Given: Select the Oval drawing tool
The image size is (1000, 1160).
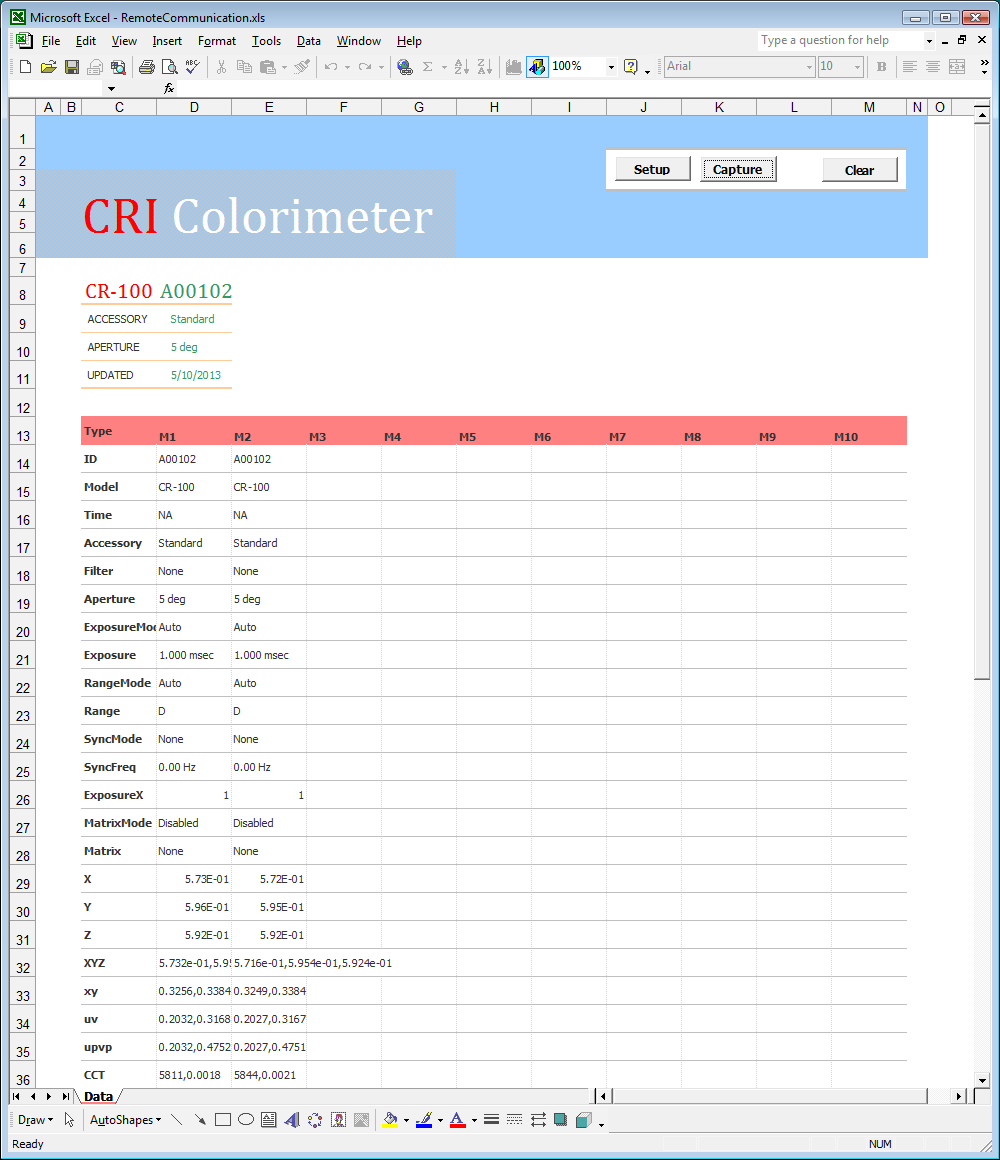Looking at the screenshot, I should click(x=246, y=1120).
